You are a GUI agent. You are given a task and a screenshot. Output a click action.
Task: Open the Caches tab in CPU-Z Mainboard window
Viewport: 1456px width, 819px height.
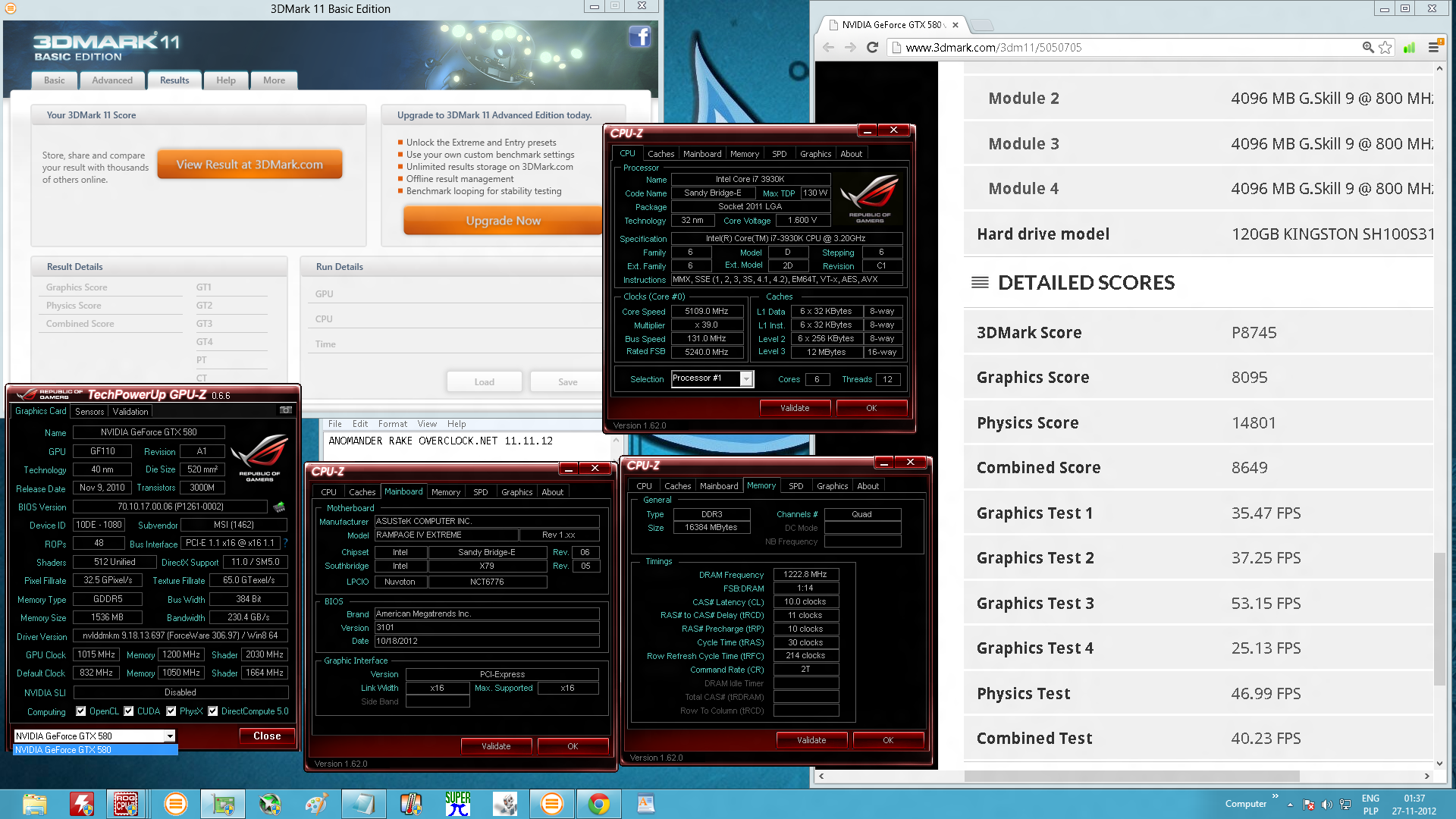click(362, 492)
